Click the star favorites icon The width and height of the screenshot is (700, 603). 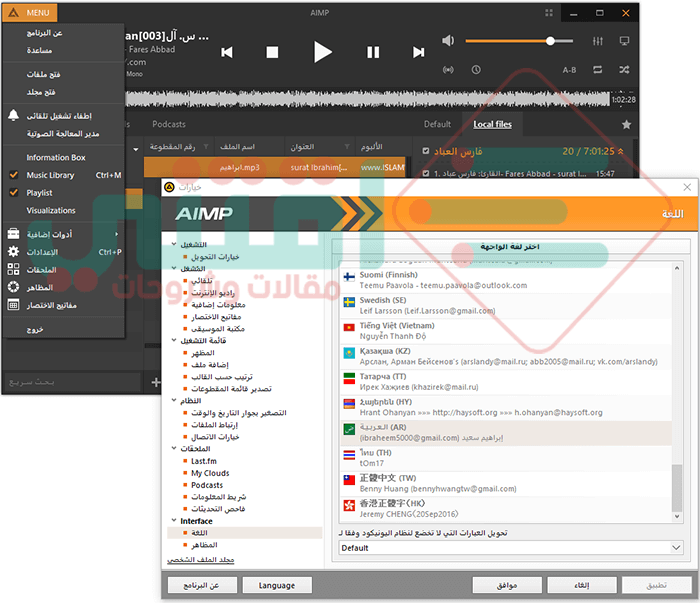626,125
